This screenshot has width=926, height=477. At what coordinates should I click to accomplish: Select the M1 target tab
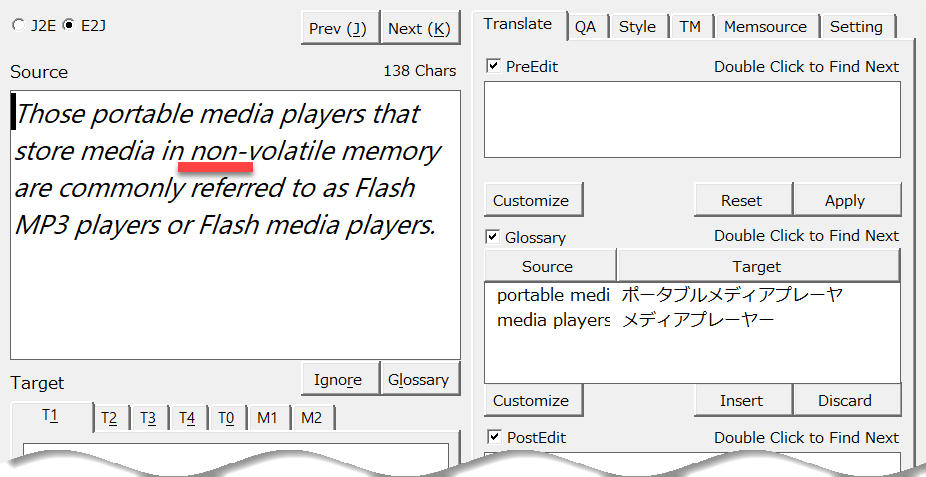pos(267,418)
